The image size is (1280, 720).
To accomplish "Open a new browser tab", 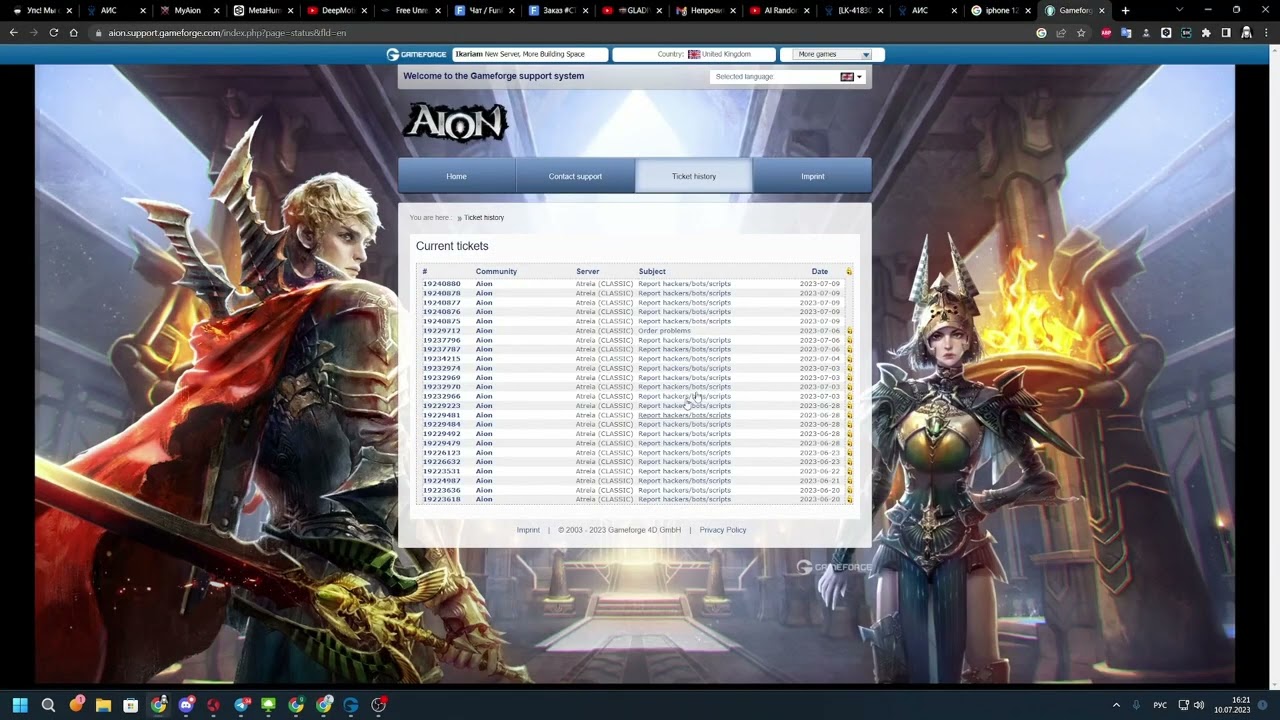I will [1125, 10].
